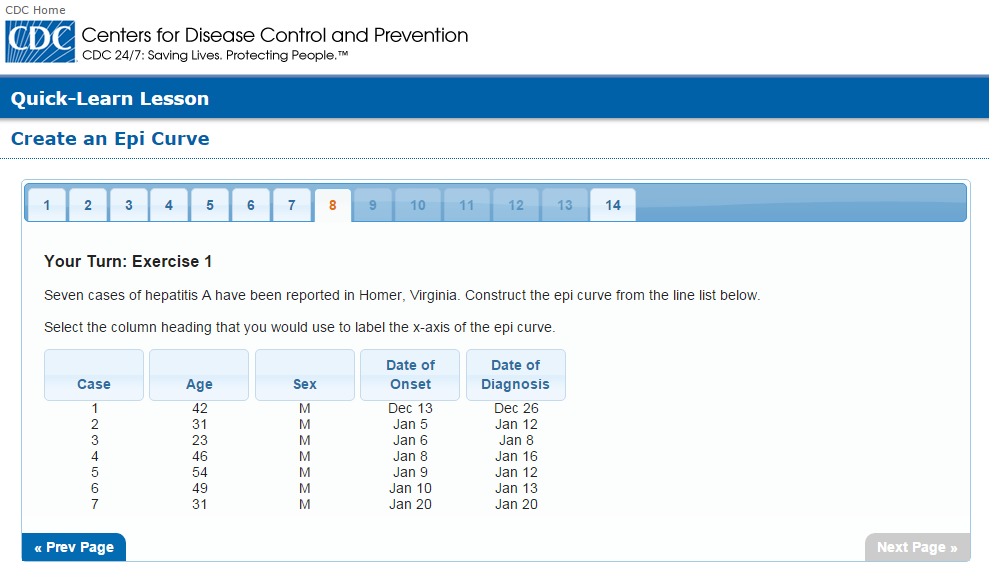The width and height of the screenshot is (989, 571).
Task: Go to lesson page tab 5
Action: (210, 205)
